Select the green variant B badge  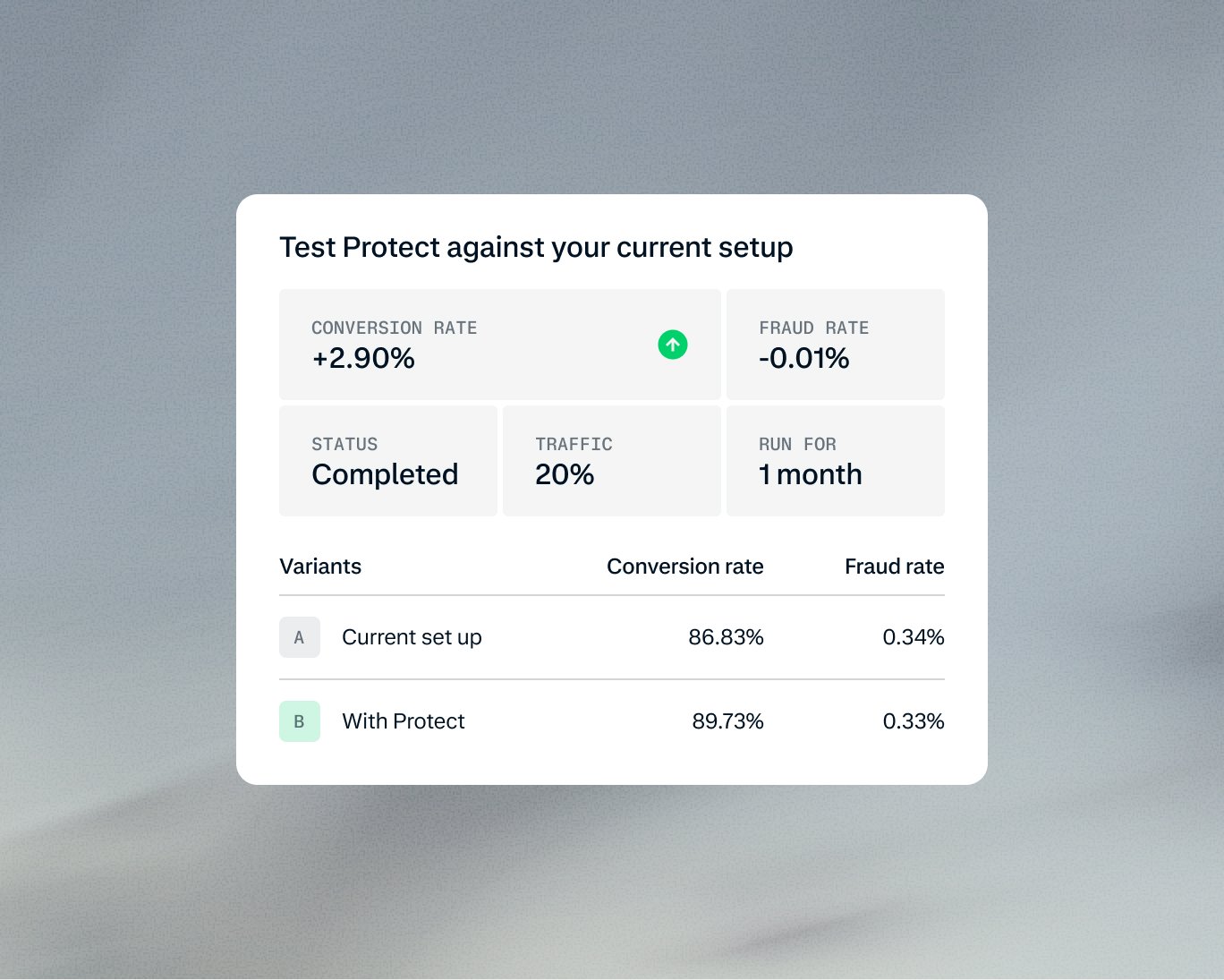click(300, 721)
